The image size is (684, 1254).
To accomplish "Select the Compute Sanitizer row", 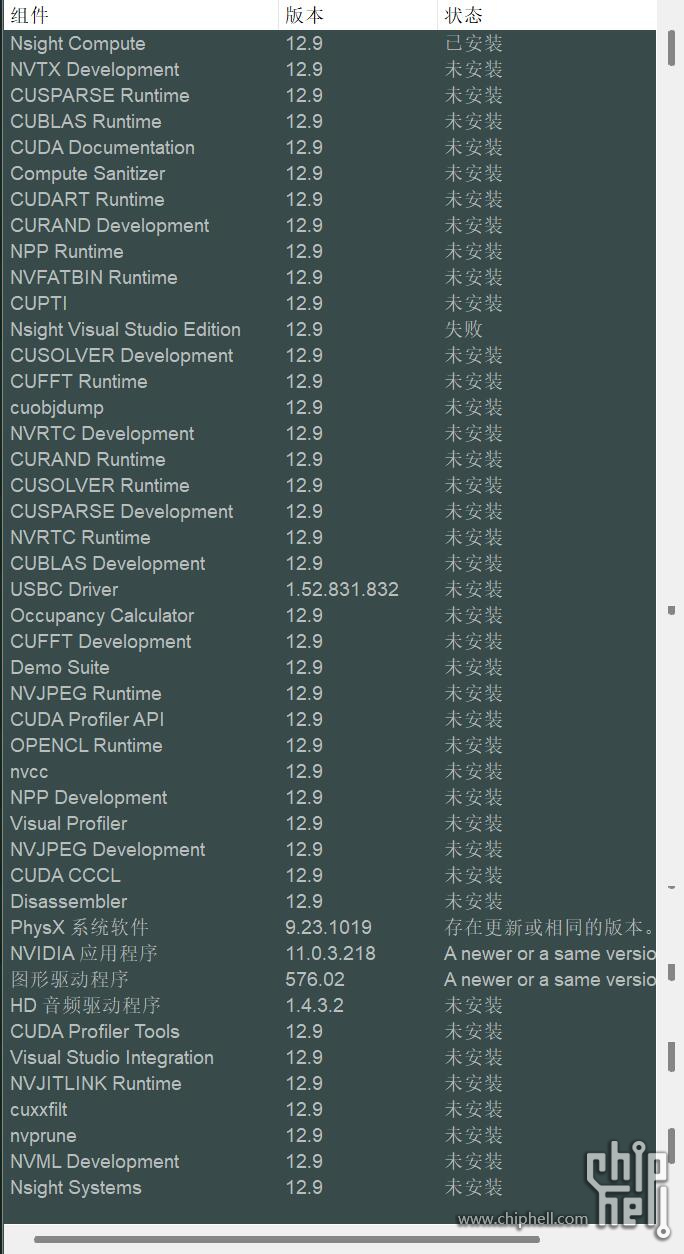I will (x=330, y=174).
